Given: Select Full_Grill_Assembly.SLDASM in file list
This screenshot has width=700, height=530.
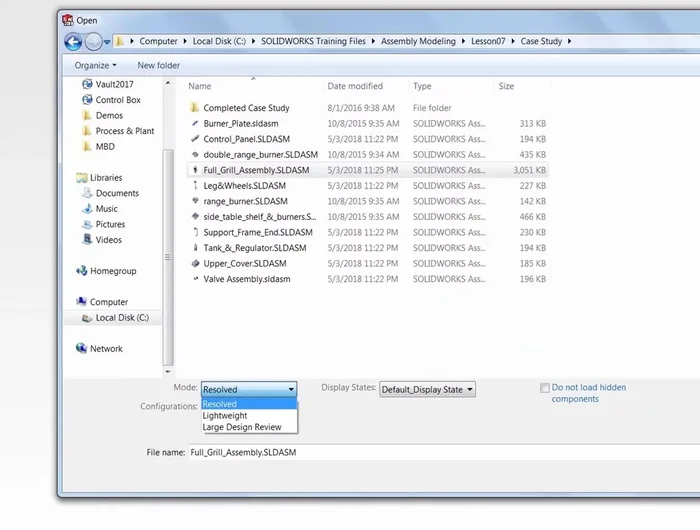Looking at the screenshot, I should point(256,170).
